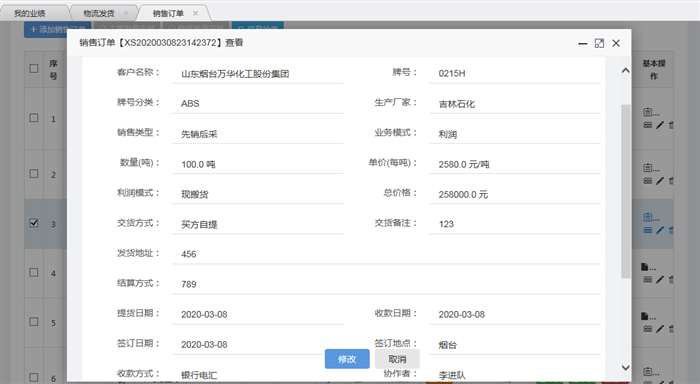The width and height of the screenshot is (700, 384).
Task: Minimize the 销售订单 查看 dialog
Action: pyautogui.click(x=583, y=43)
